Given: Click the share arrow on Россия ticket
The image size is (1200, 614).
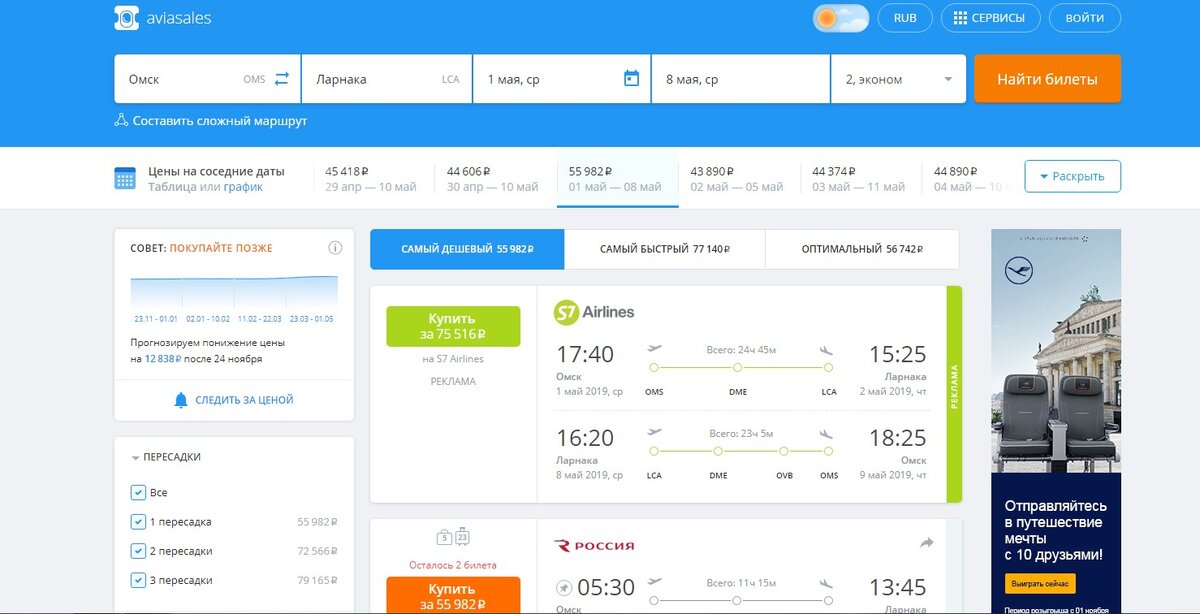Looking at the screenshot, I should 926,542.
